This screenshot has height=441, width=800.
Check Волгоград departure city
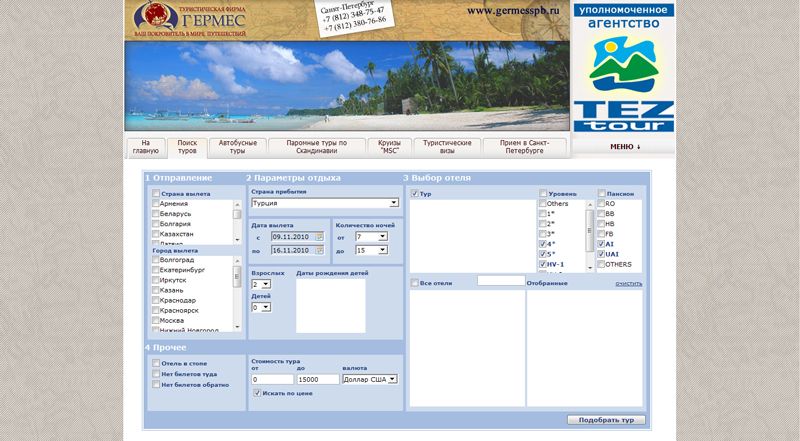[x=156, y=259]
